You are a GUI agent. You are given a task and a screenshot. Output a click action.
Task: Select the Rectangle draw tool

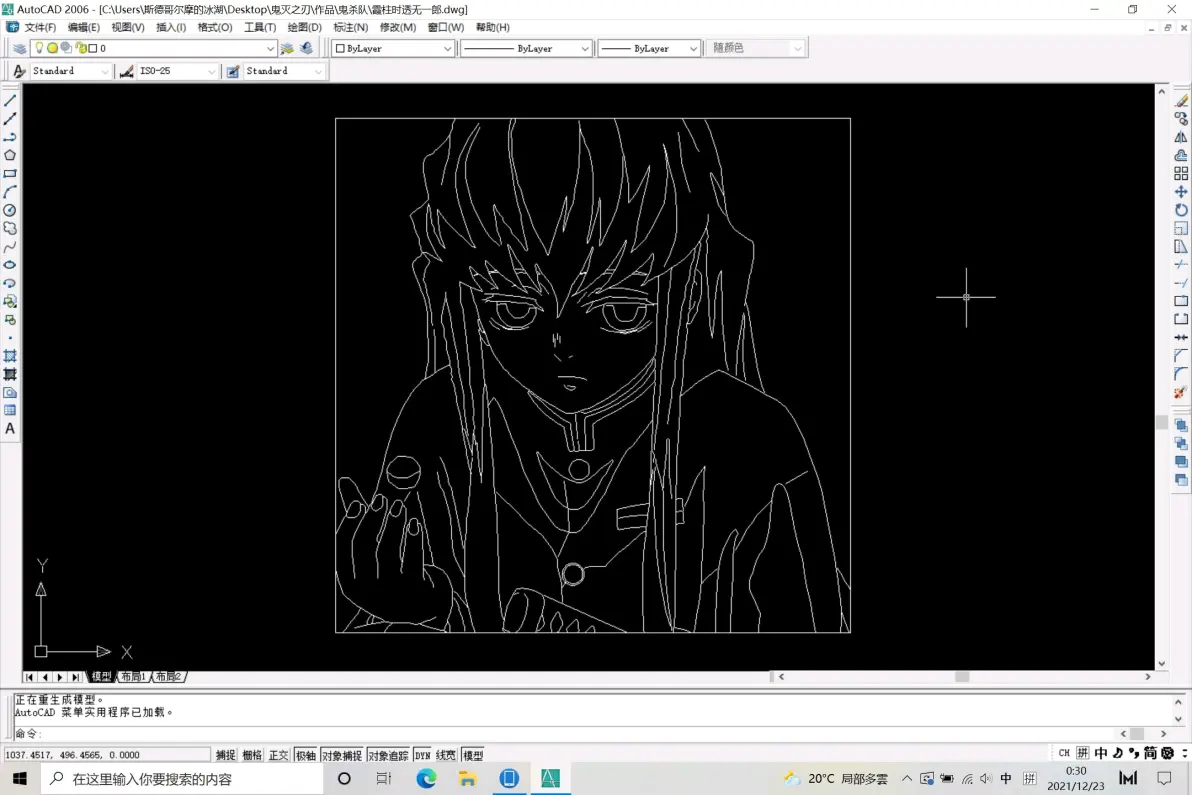click(10, 173)
